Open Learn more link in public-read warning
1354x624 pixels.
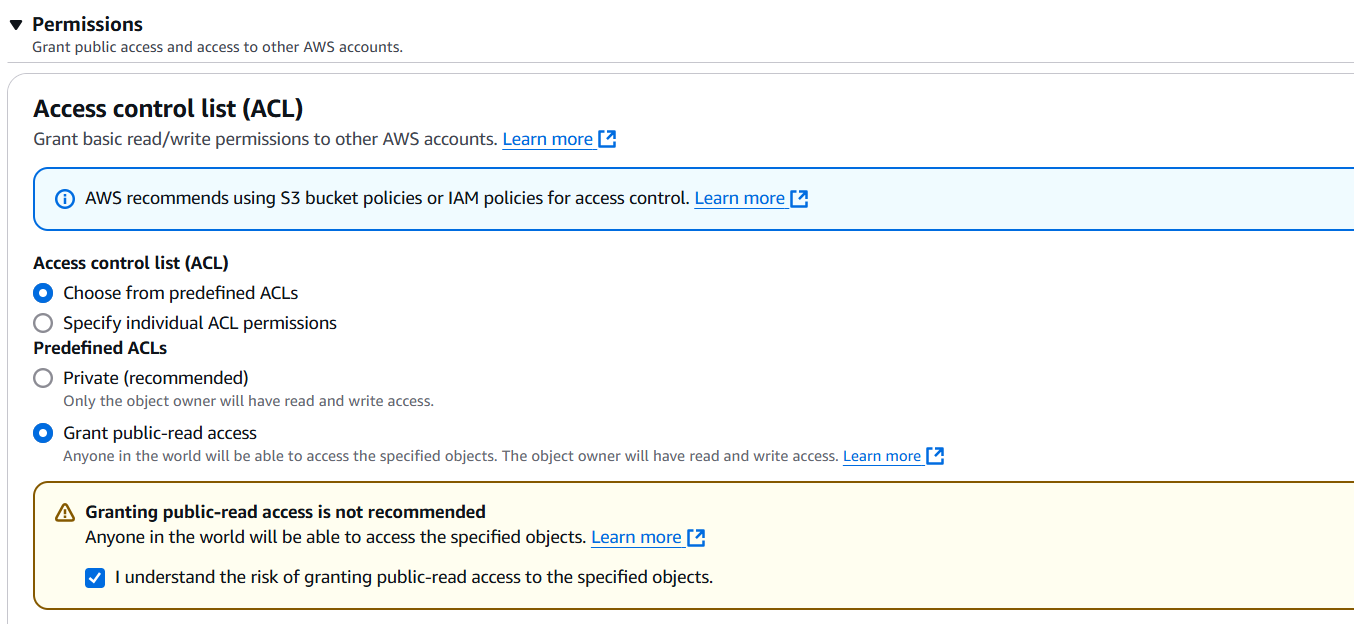(x=636, y=537)
